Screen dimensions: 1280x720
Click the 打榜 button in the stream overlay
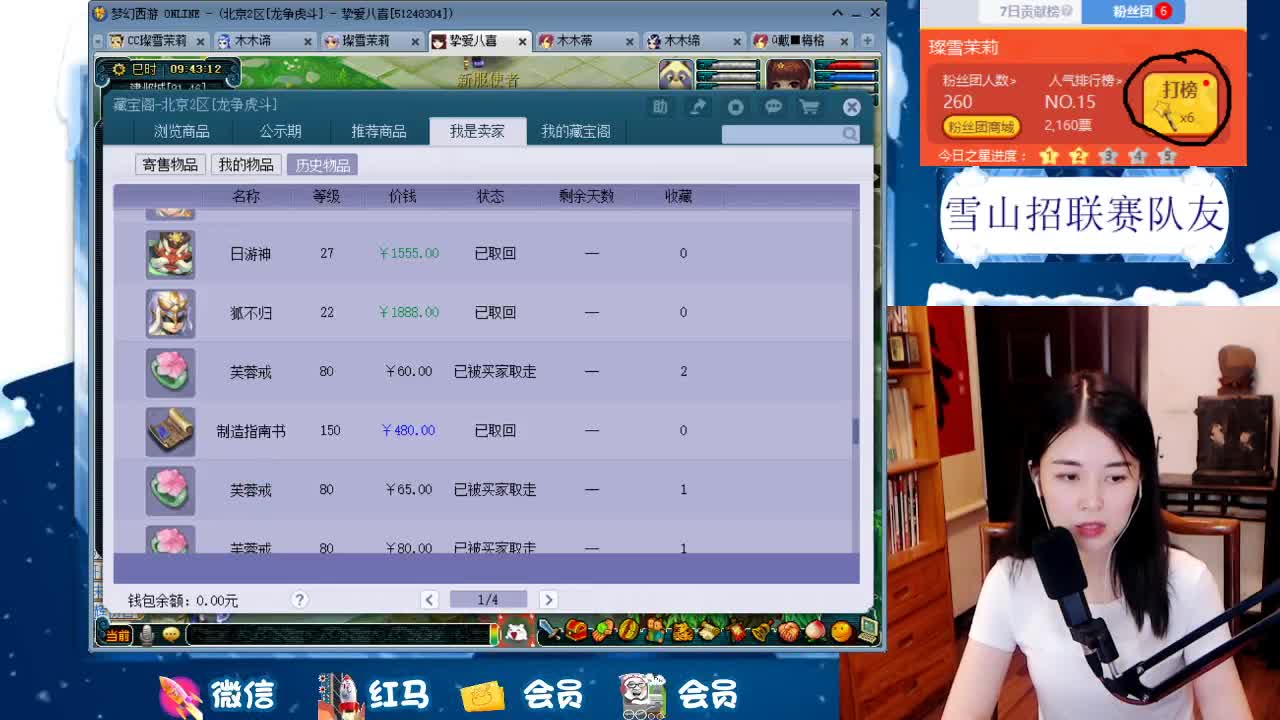[1182, 99]
